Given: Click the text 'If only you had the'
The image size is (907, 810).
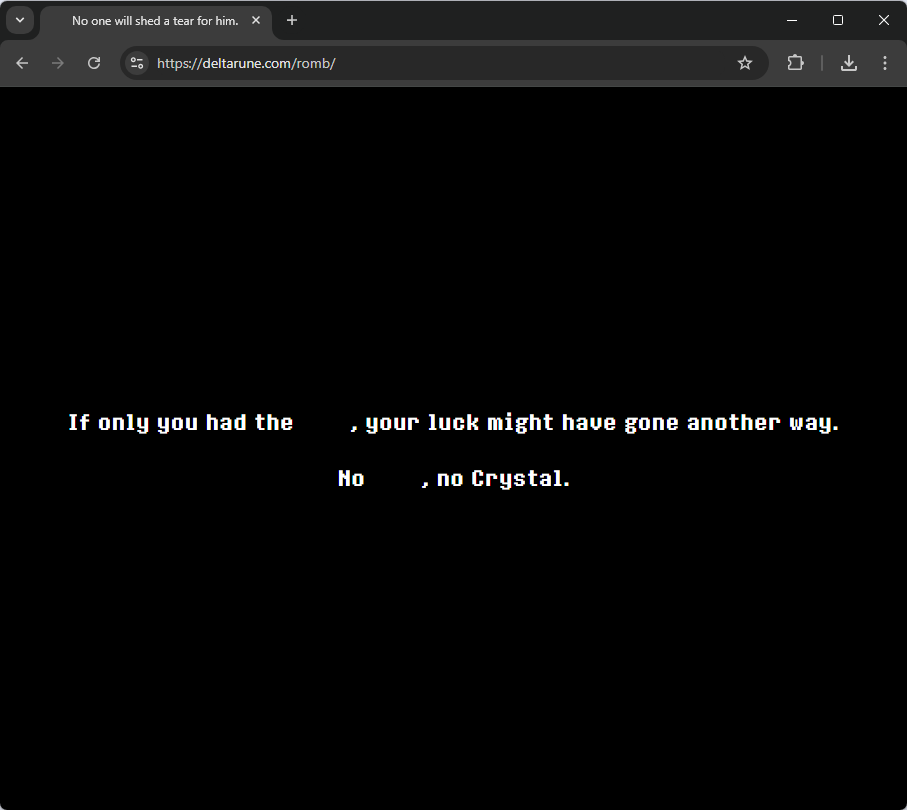Looking at the screenshot, I should click(180, 423).
